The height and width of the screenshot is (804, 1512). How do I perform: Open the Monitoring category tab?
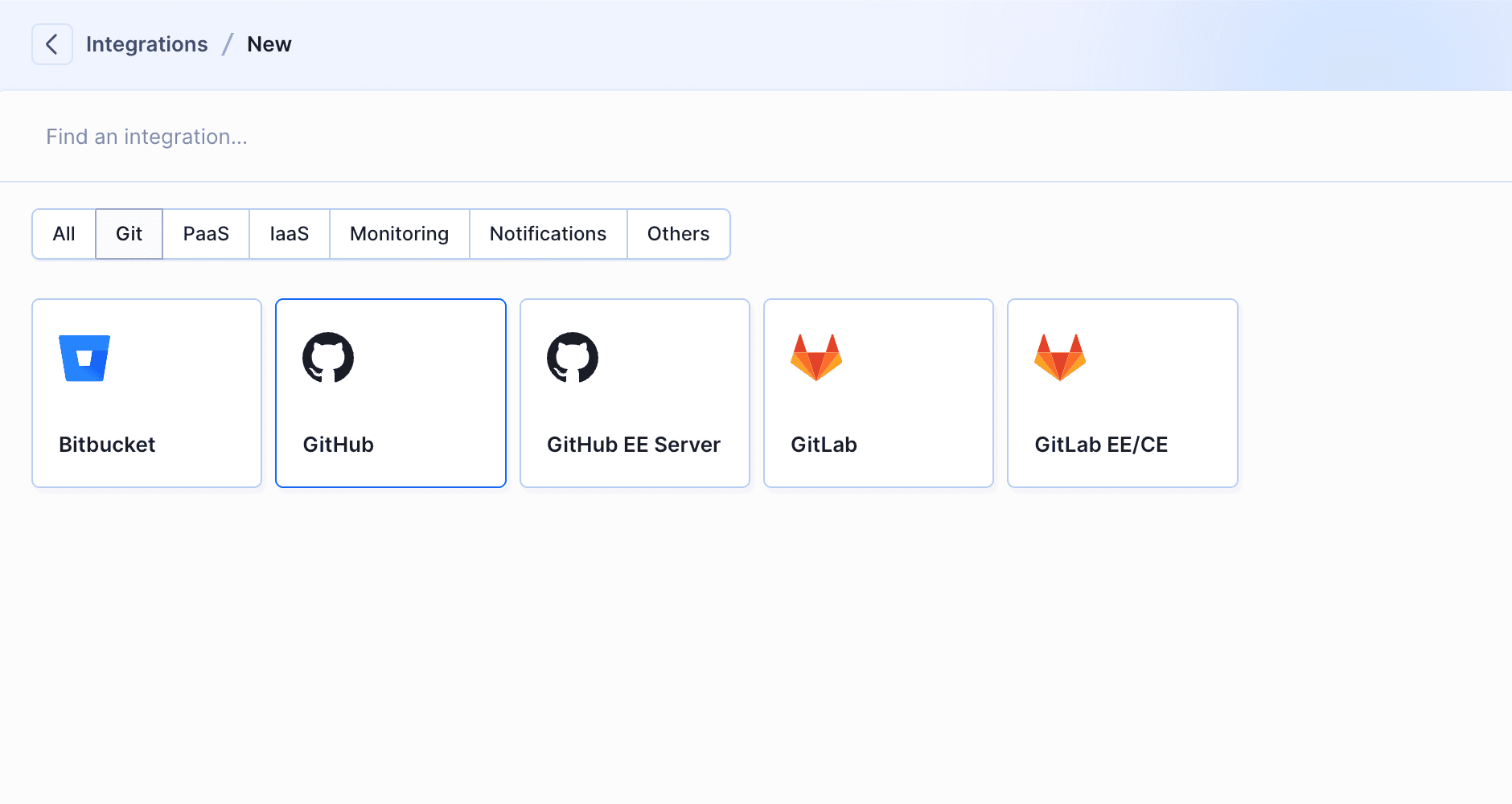click(x=399, y=234)
